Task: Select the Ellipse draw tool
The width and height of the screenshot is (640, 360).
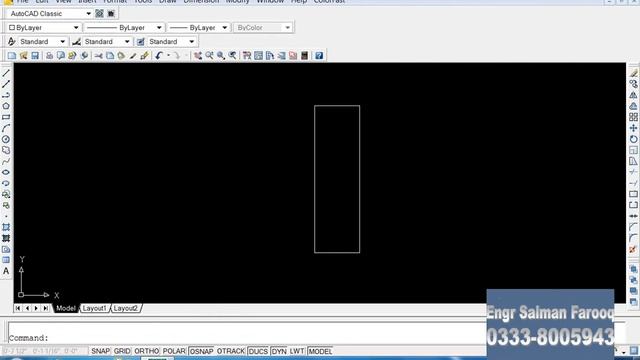Action: pyautogui.click(x=6, y=172)
